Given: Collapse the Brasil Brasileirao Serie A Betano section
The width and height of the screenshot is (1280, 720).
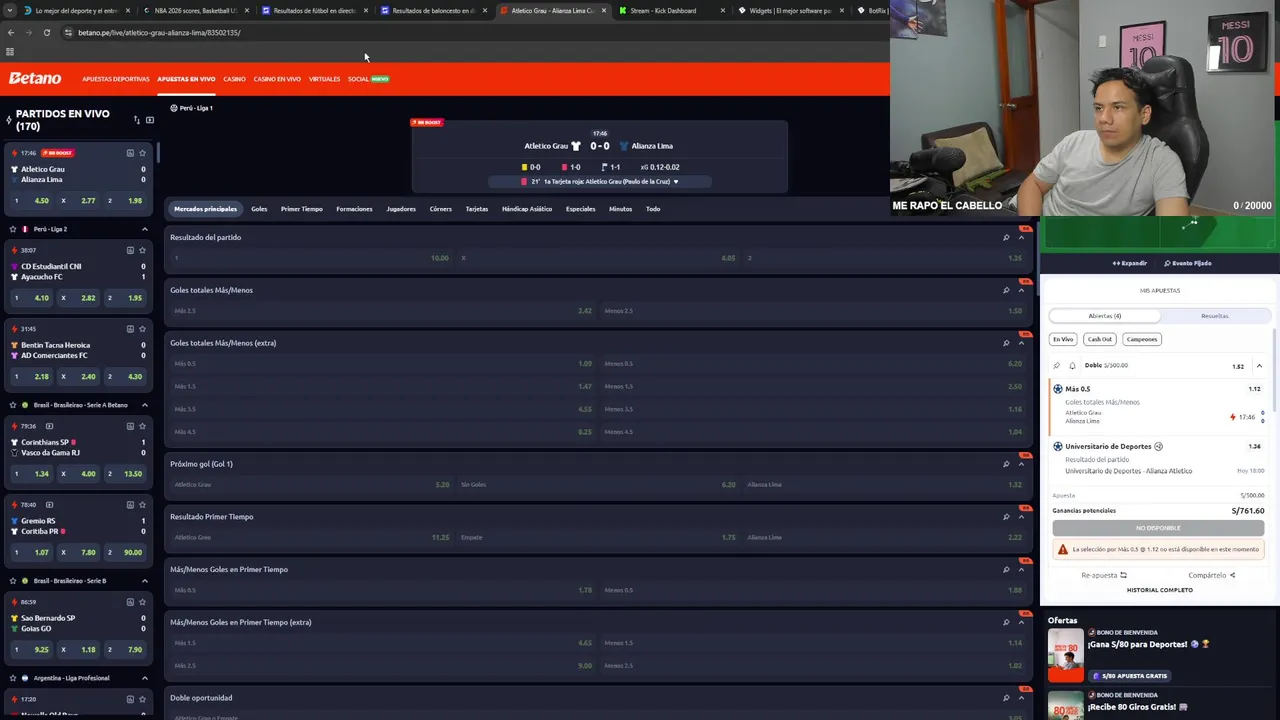Looking at the screenshot, I should 144,405.
